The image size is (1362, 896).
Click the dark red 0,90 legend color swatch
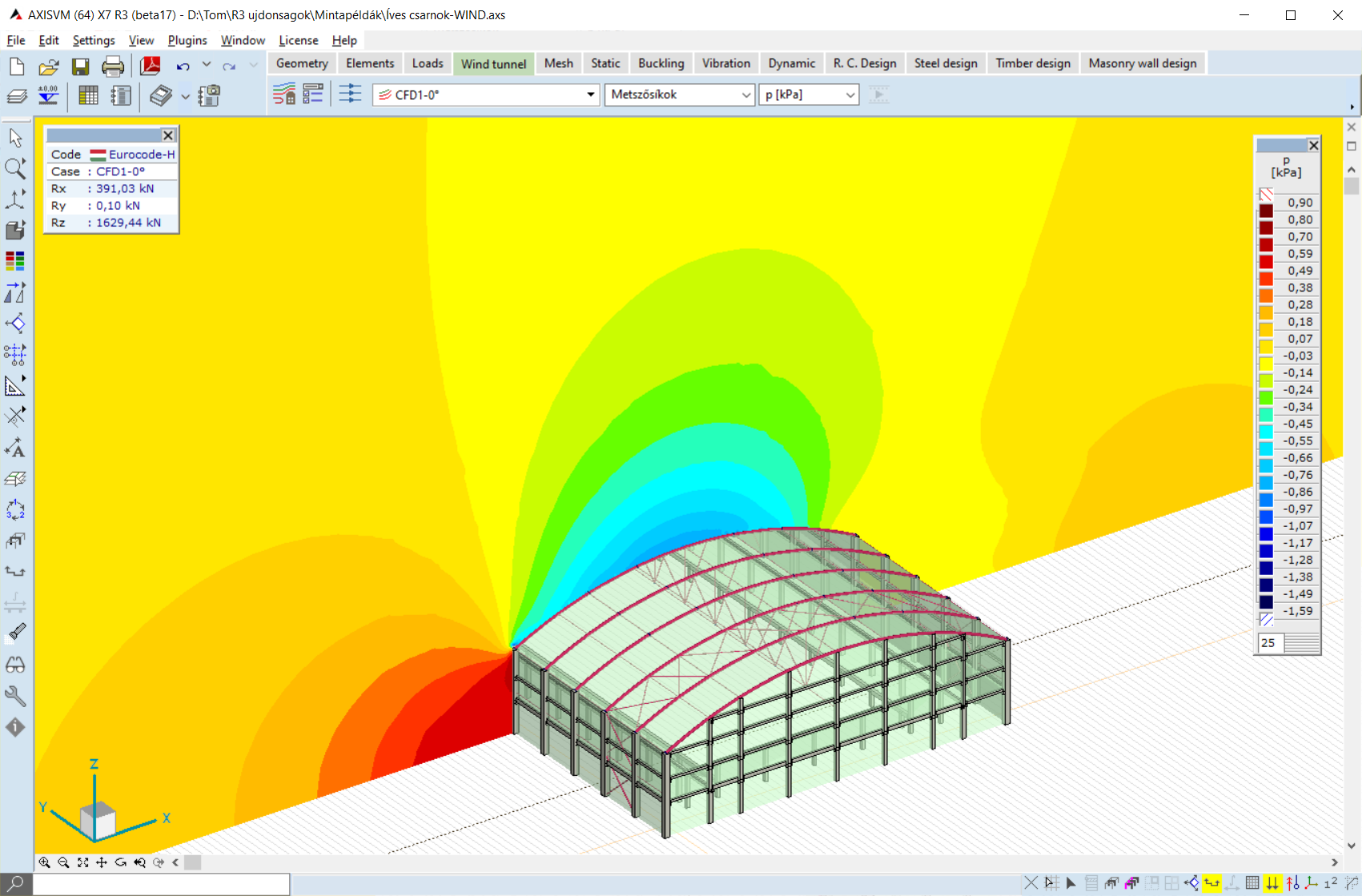[x=1266, y=211]
